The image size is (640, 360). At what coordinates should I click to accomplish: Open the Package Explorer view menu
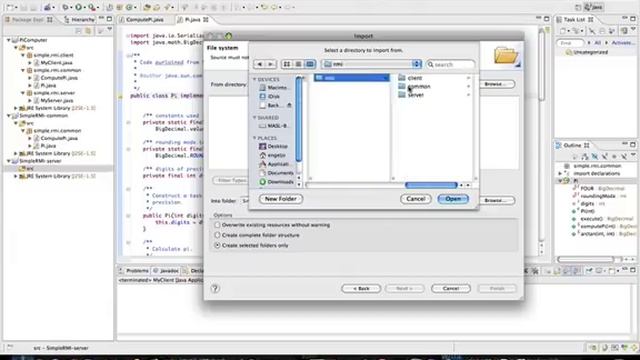coord(109,29)
